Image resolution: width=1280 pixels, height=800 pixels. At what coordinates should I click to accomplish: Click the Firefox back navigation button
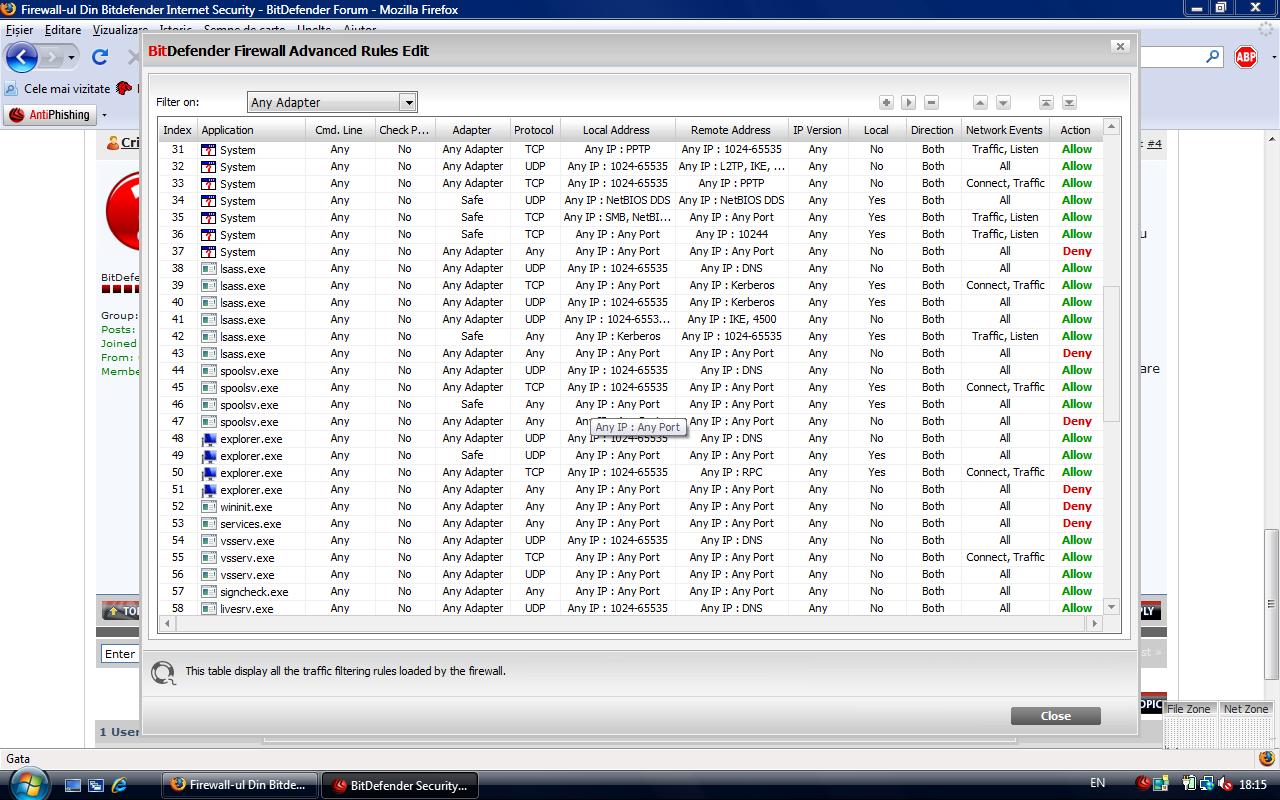22,57
